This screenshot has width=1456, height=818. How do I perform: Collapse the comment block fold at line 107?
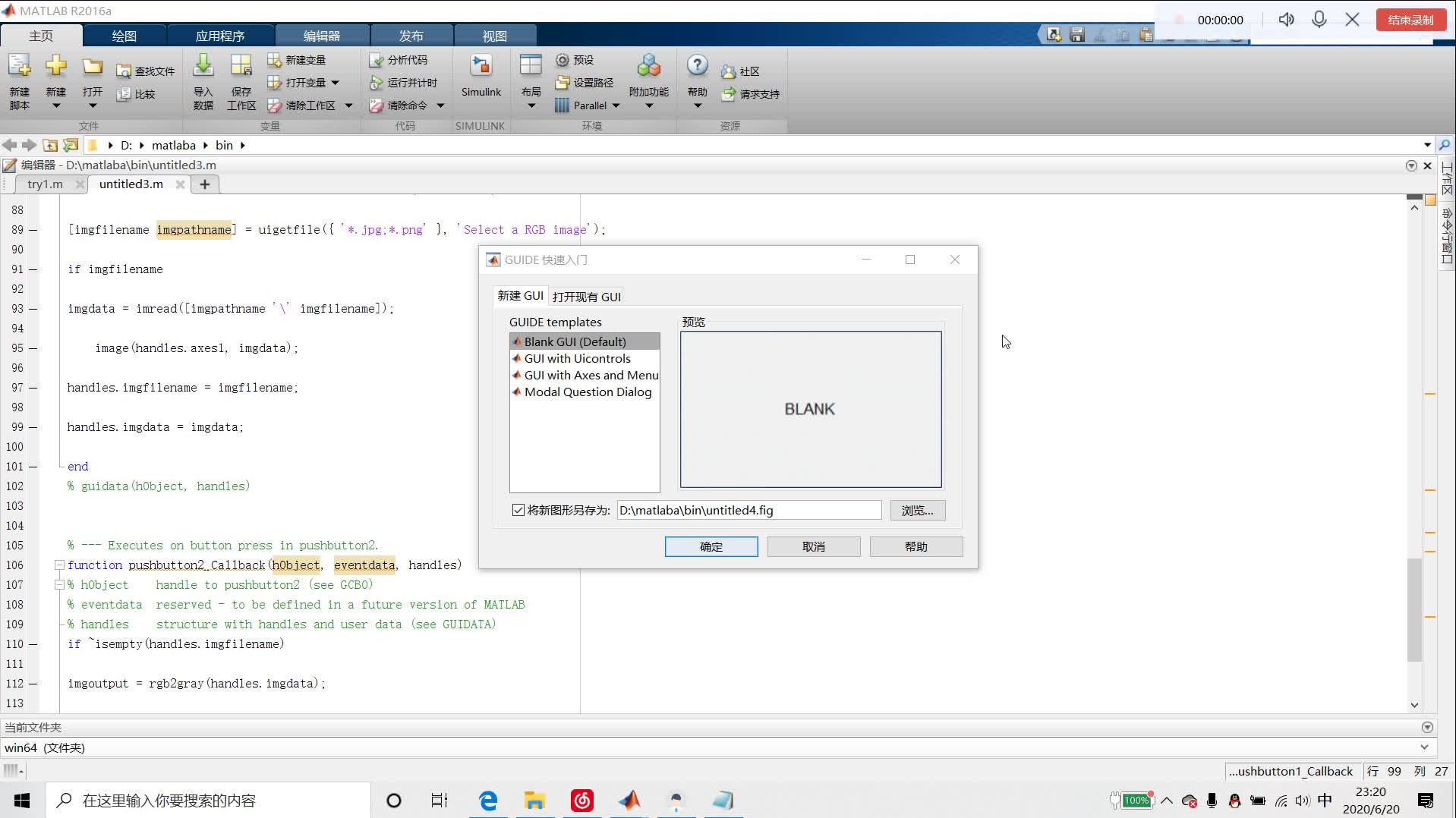(58, 584)
